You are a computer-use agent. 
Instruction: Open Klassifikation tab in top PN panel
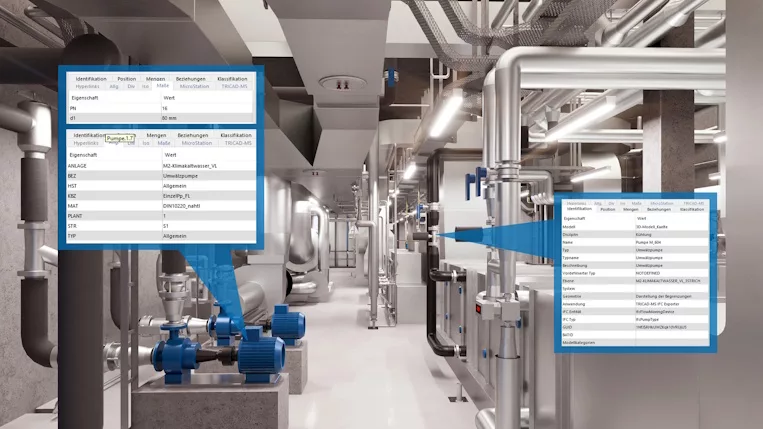click(232, 79)
